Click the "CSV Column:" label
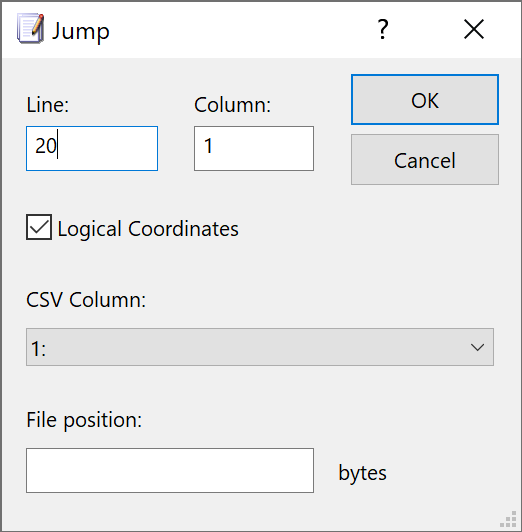The width and height of the screenshot is (522, 532). (86, 300)
